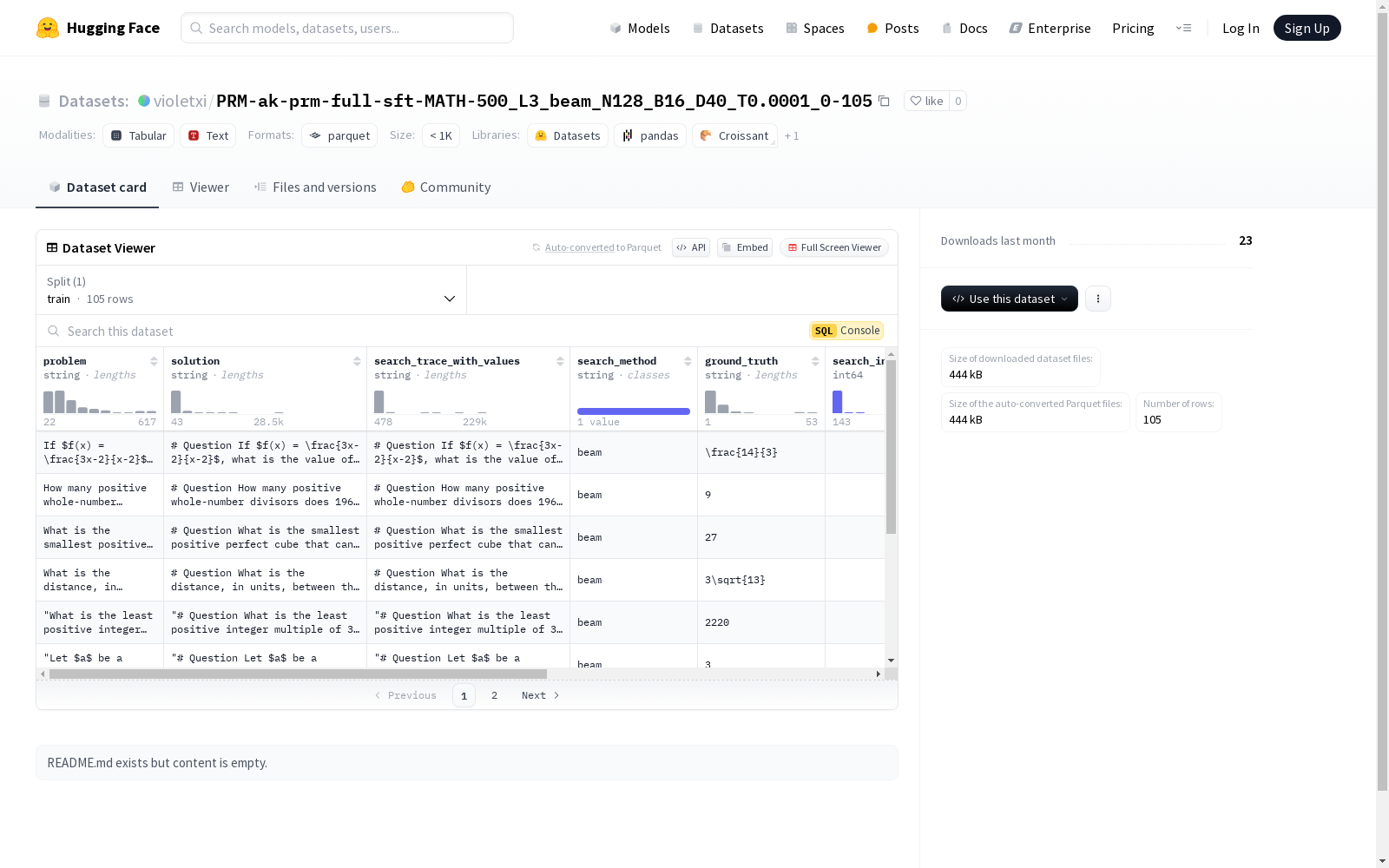
Task: Open the API button
Action: pyautogui.click(x=691, y=247)
